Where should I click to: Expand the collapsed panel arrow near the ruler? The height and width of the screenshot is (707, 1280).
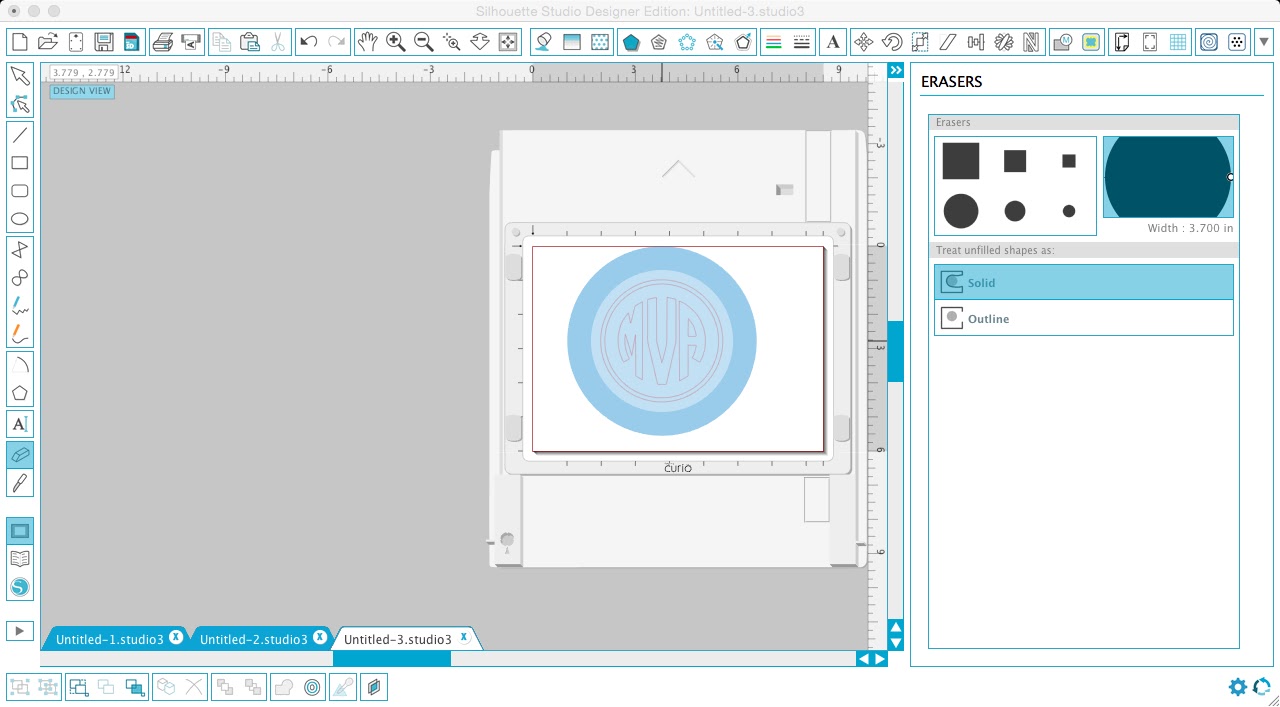pyautogui.click(x=895, y=70)
